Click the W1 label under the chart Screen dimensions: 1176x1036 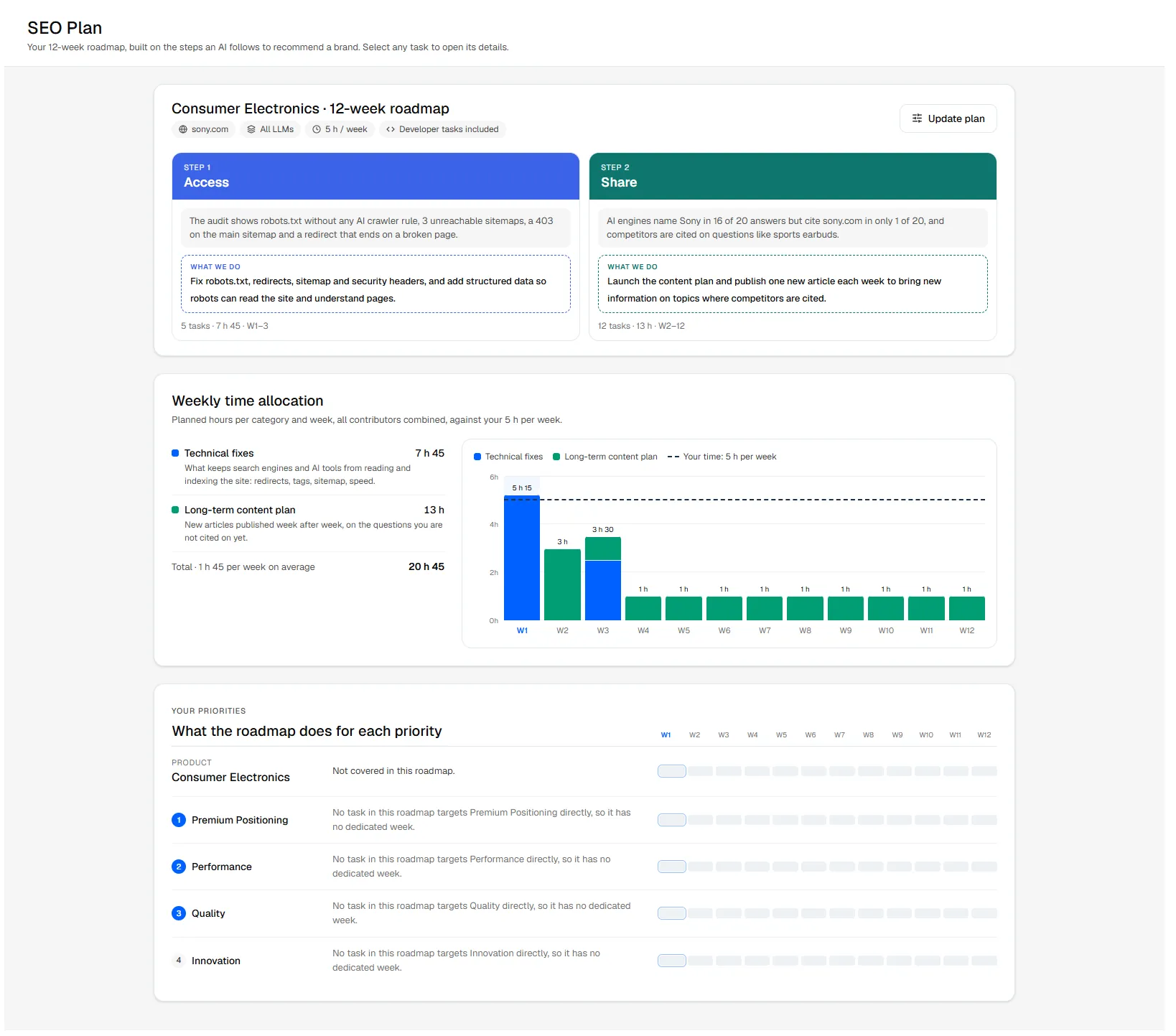pos(522,630)
